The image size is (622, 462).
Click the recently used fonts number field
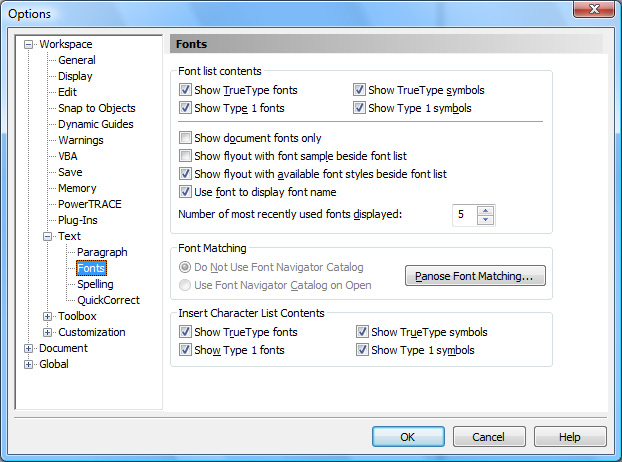[465, 215]
